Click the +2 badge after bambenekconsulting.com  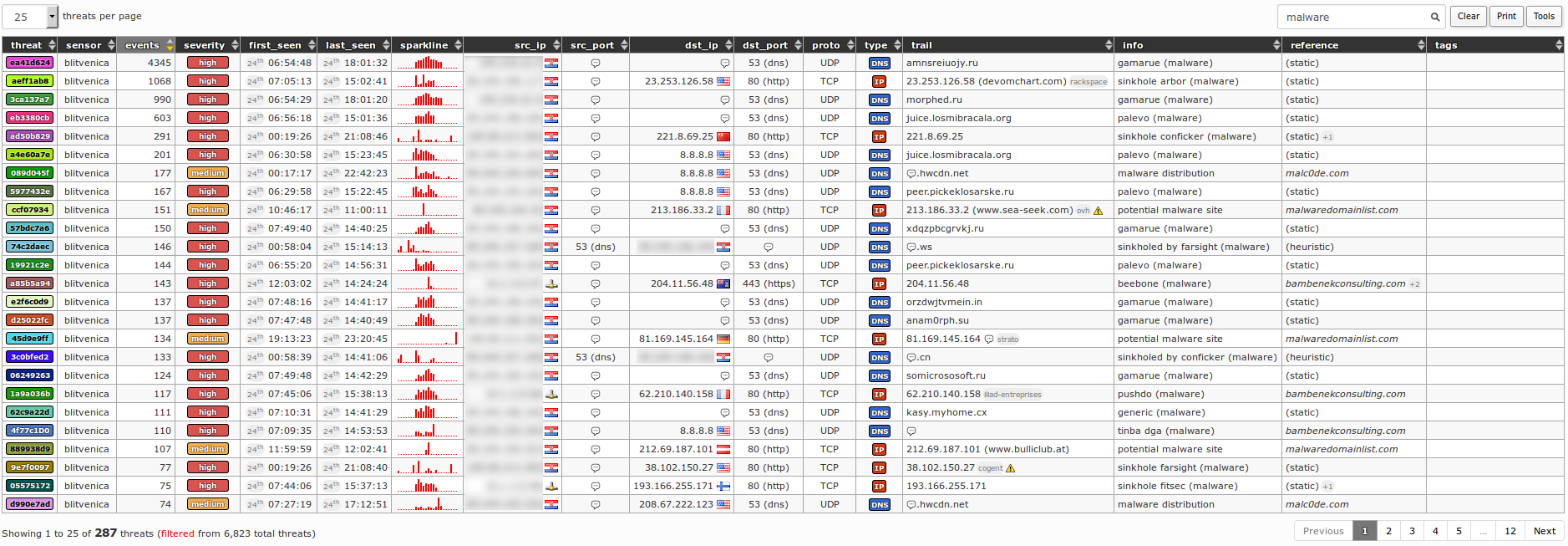pyautogui.click(x=1414, y=284)
